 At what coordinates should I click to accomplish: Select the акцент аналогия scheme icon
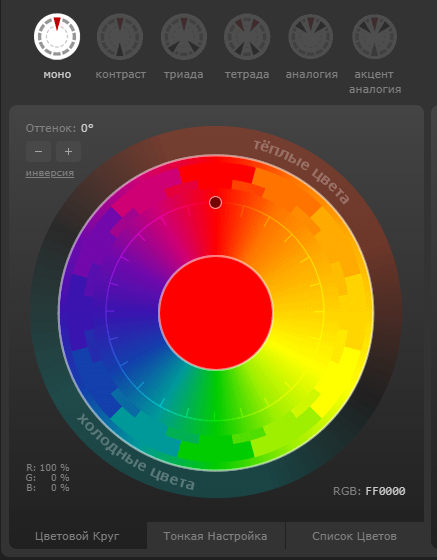click(375, 36)
